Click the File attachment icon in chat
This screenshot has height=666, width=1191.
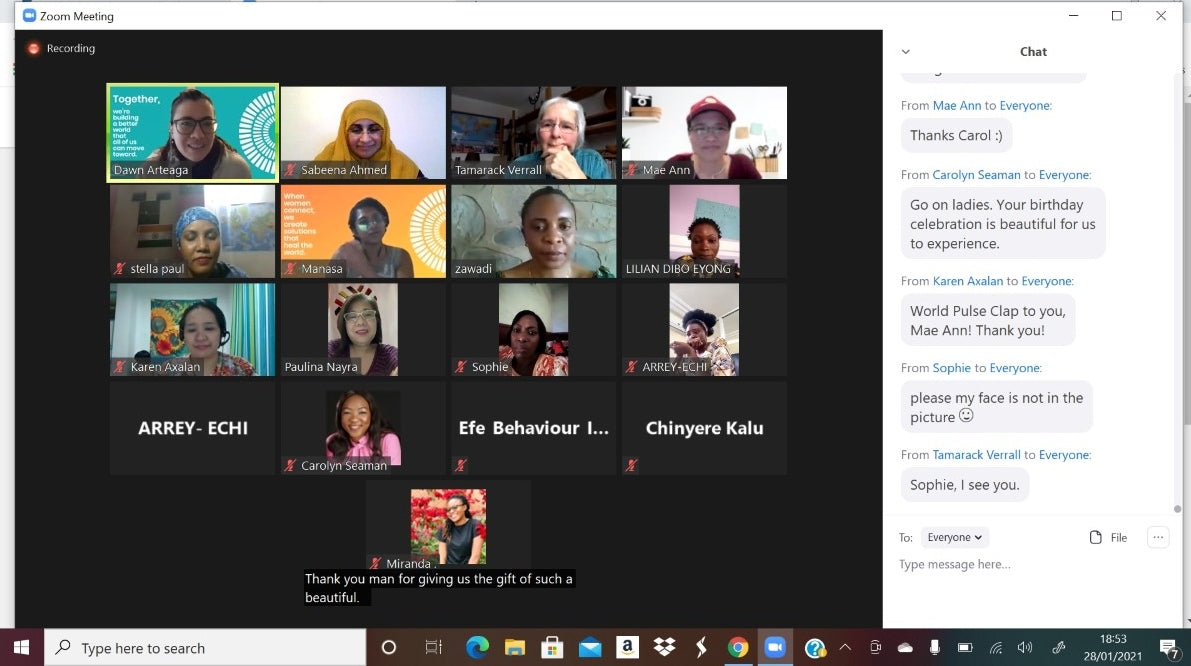[x=1096, y=537]
